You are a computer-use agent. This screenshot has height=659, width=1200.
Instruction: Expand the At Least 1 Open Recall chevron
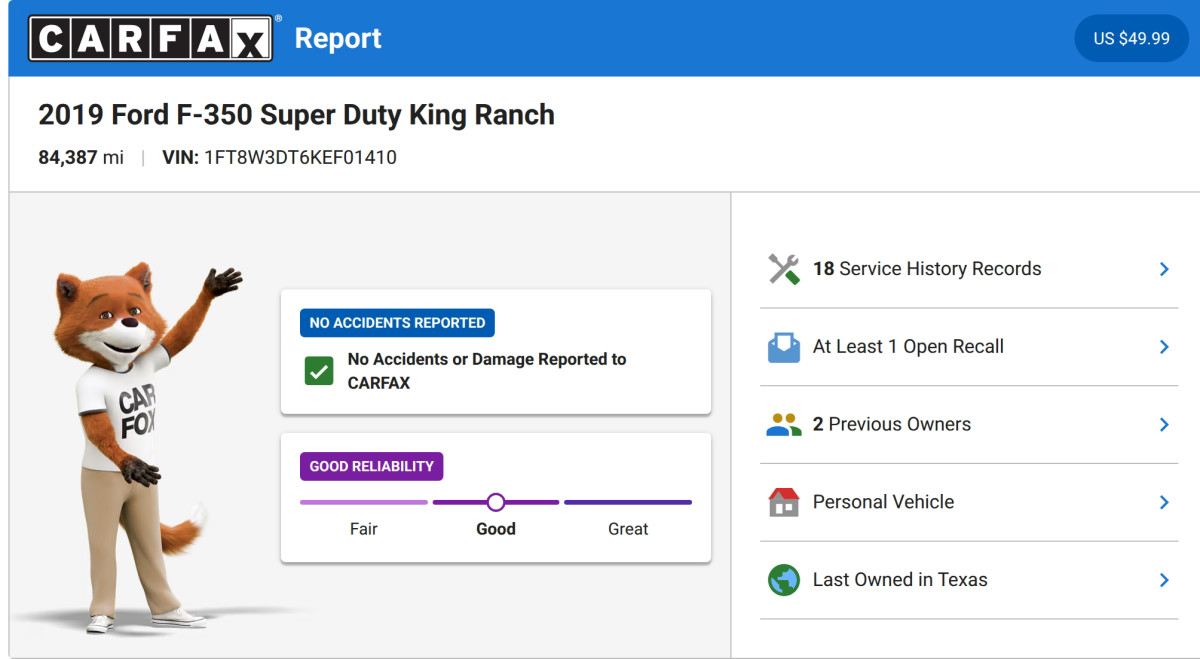point(1164,347)
